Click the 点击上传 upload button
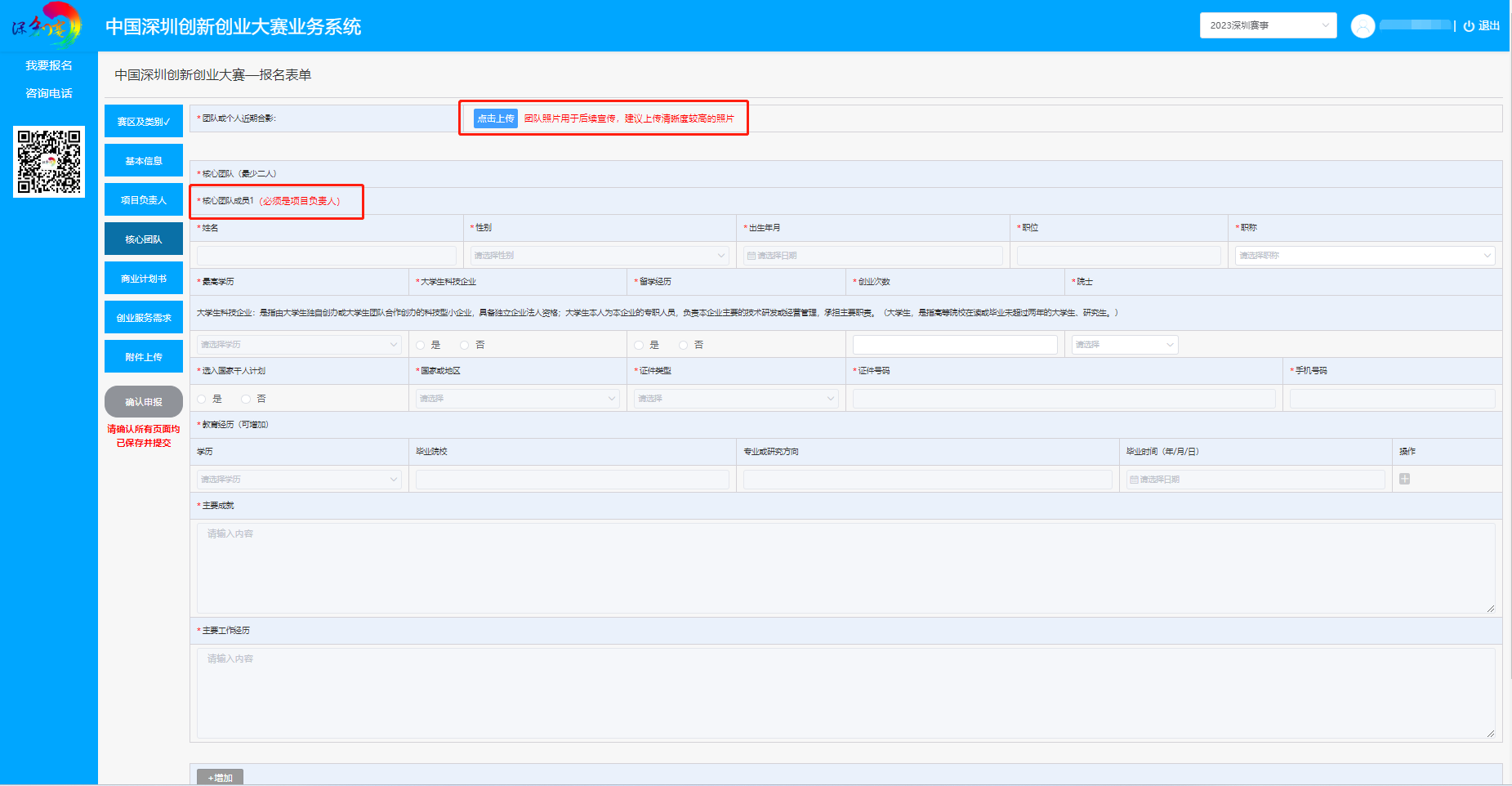 click(496, 118)
